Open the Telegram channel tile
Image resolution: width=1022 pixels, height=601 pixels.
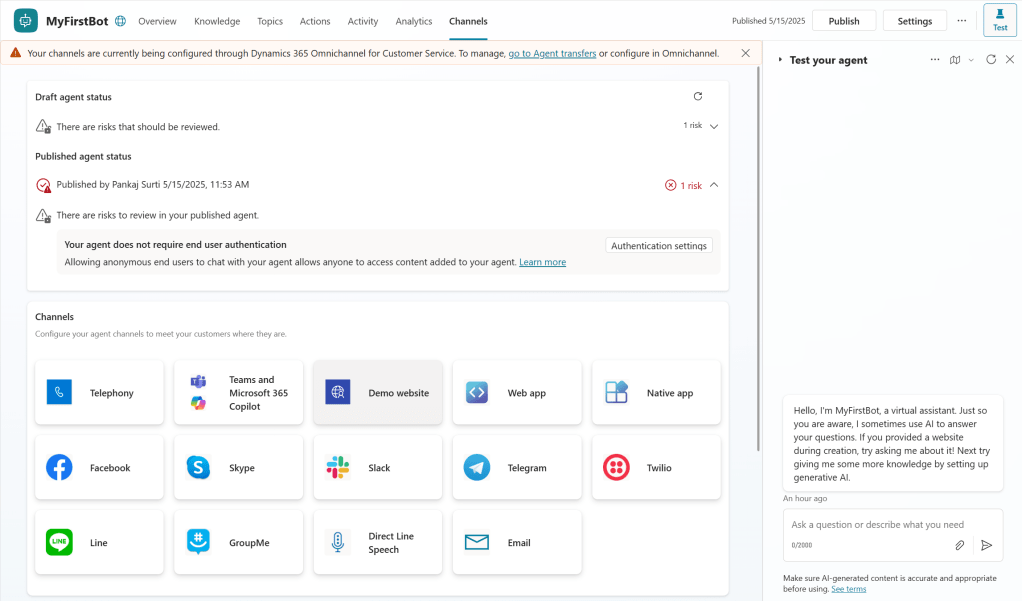click(517, 468)
